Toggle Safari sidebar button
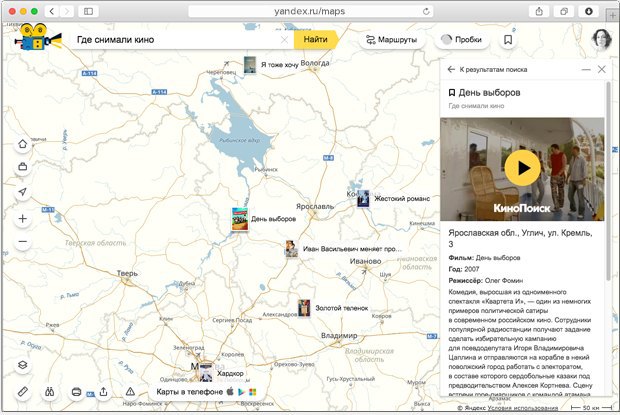This screenshot has width=620, height=415. (x=88, y=11)
